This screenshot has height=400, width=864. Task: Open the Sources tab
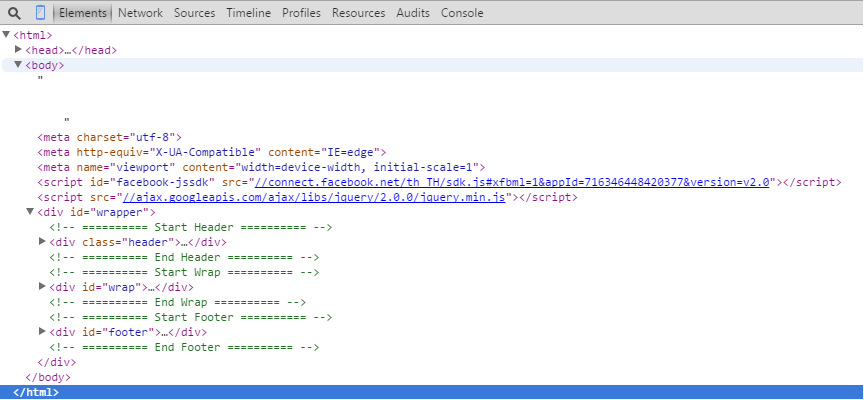click(195, 13)
